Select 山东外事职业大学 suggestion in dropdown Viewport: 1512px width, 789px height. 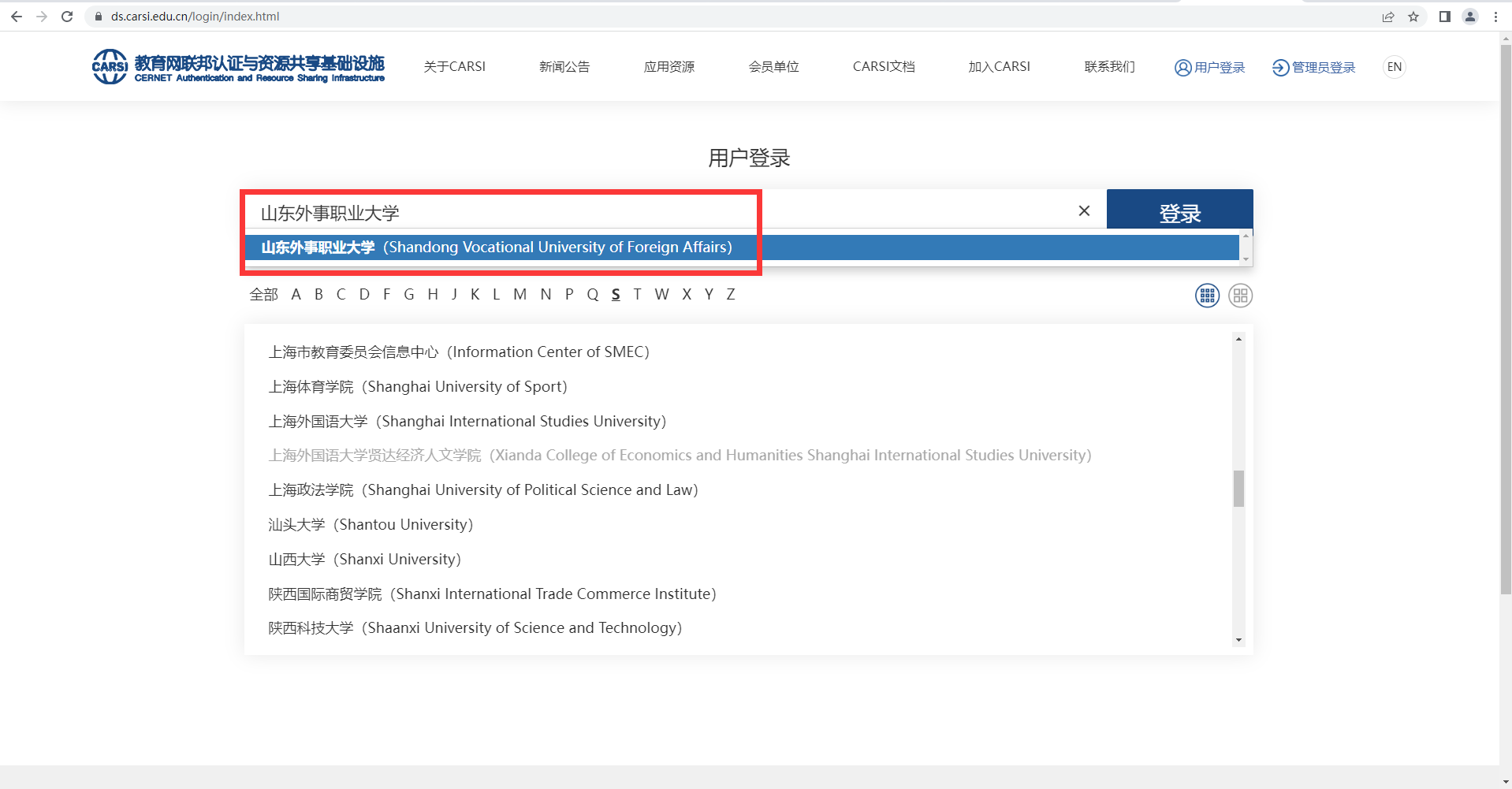(742, 247)
